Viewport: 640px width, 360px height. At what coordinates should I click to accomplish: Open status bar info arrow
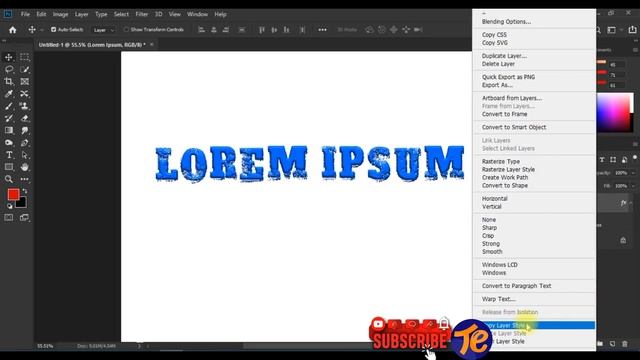coord(139,346)
